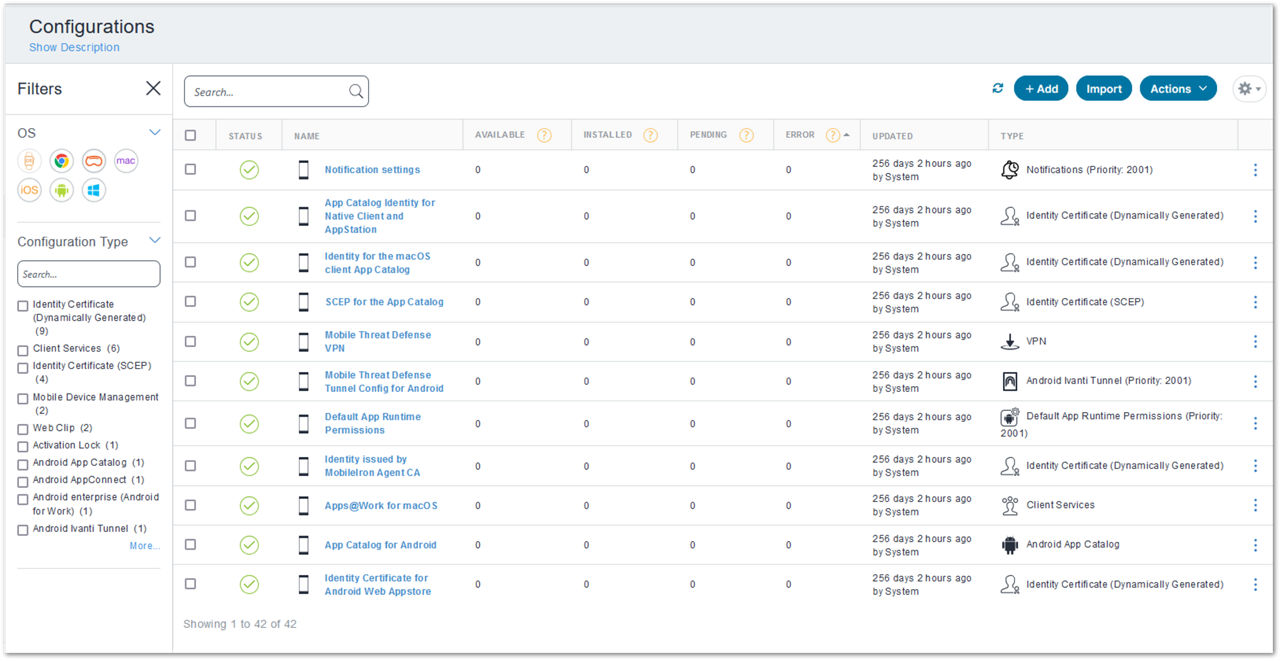Screen dimensions: 1280x661
Task: Filter by mac OS icon
Action: [126, 160]
